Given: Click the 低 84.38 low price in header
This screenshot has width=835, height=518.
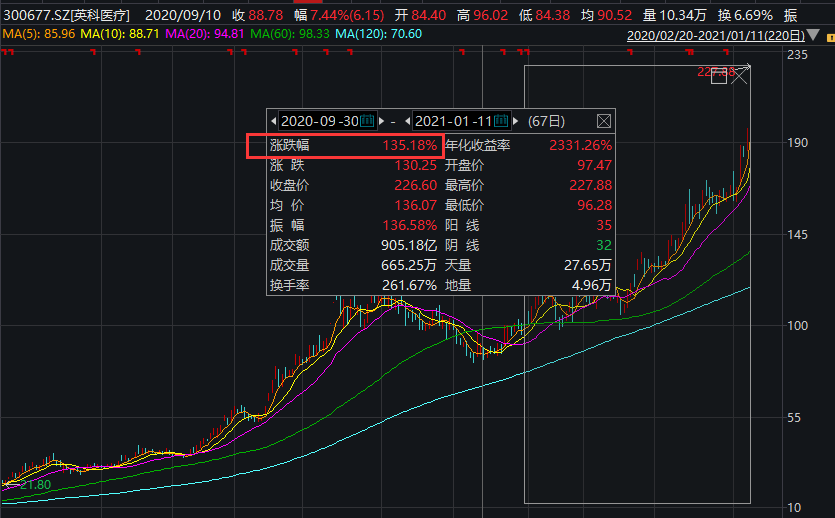Looking at the screenshot, I should (544, 15).
